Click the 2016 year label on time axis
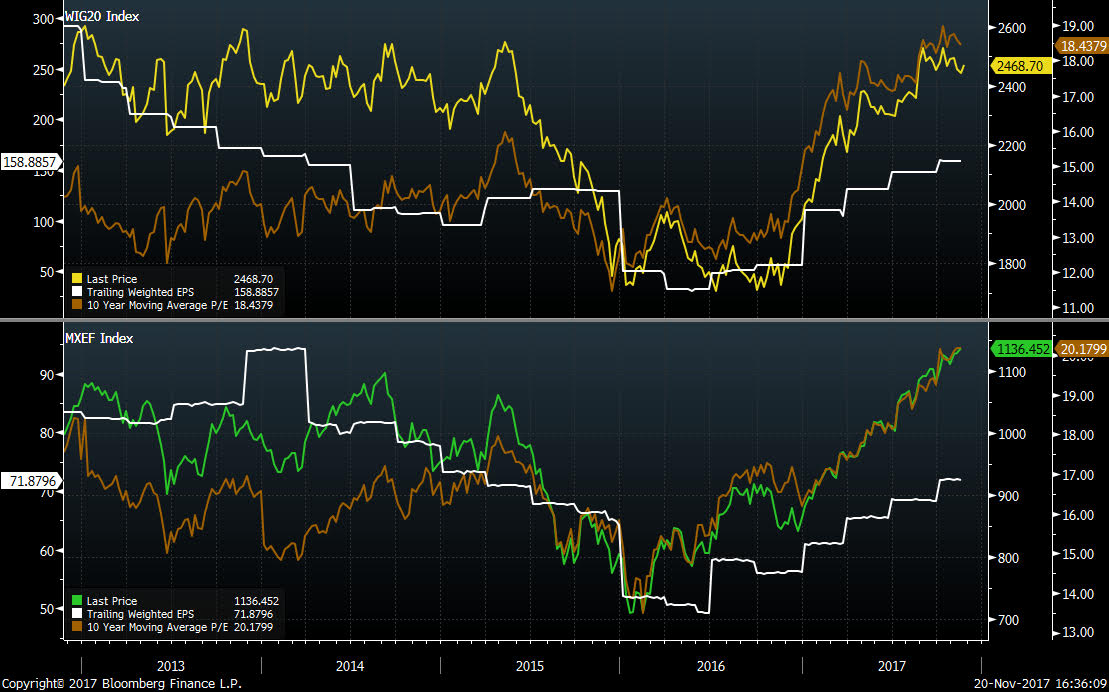Screen dimensions: 1109x692 [x=711, y=667]
